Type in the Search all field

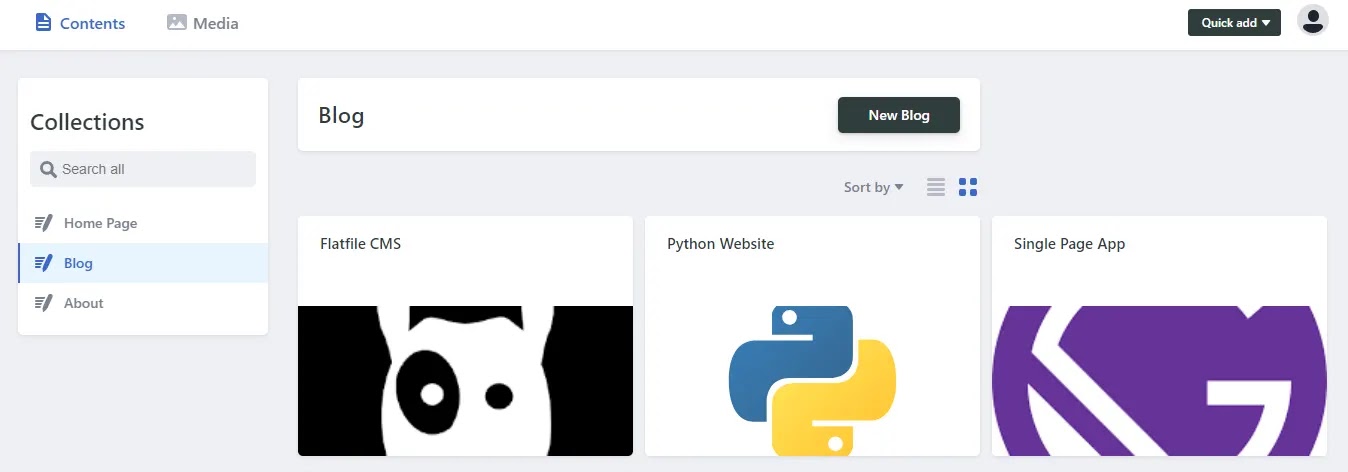tap(150, 170)
